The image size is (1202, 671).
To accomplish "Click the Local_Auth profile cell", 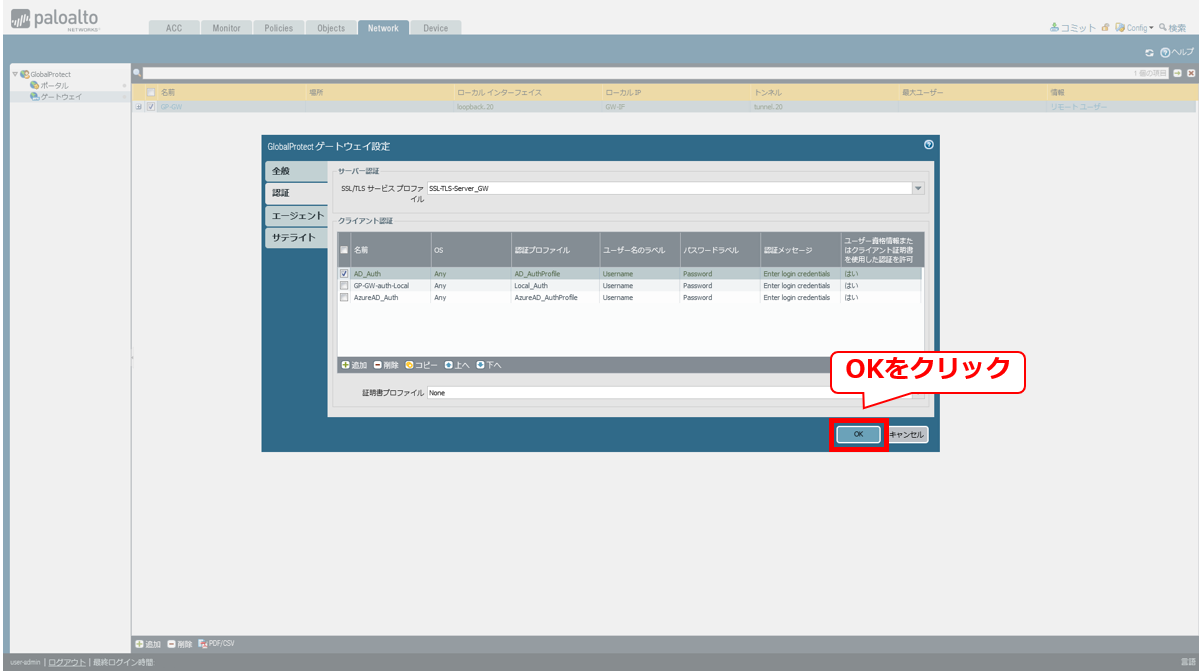I will (x=531, y=285).
